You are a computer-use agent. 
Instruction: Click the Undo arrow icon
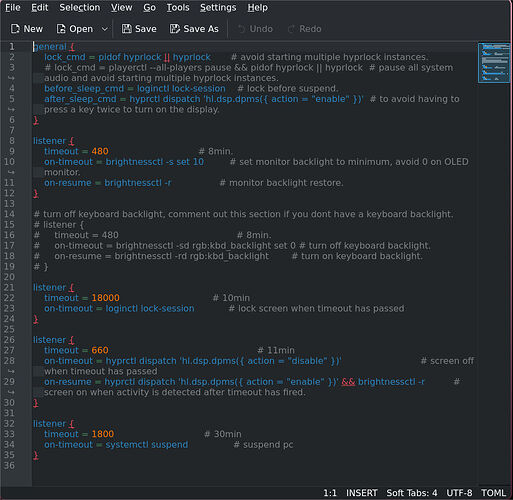(241, 29)
